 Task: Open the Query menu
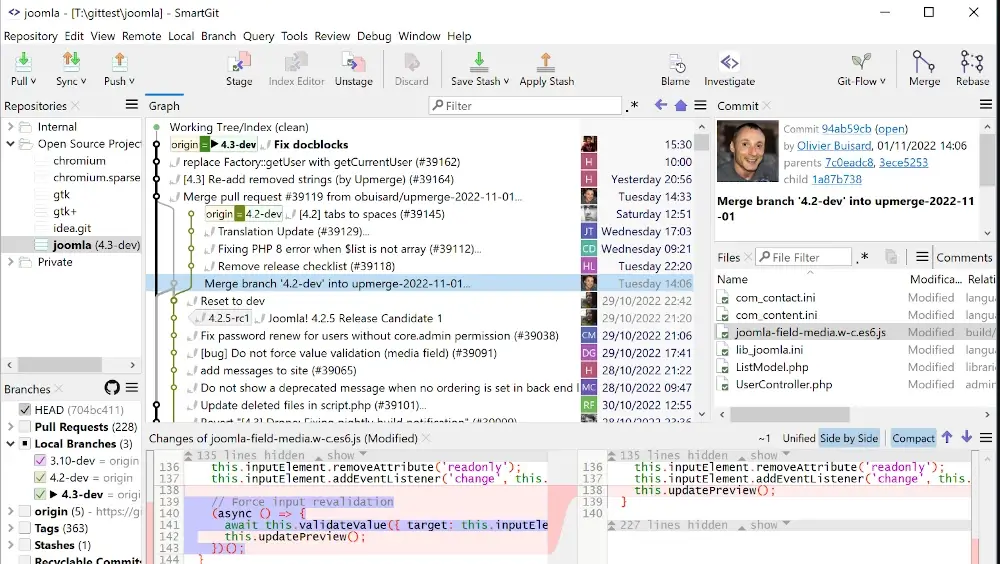tap(258, 36)
